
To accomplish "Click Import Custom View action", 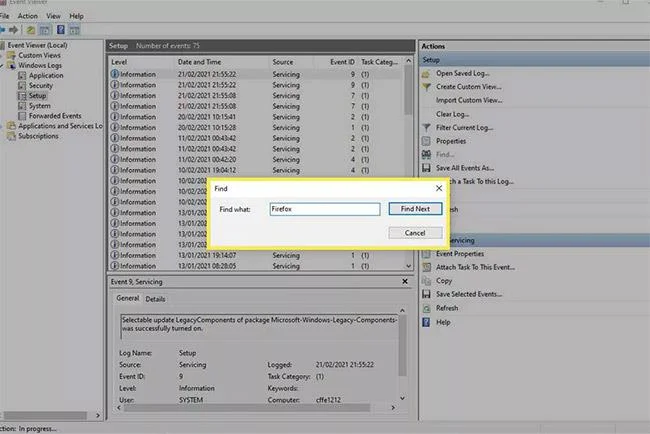I will coord(469,100).
